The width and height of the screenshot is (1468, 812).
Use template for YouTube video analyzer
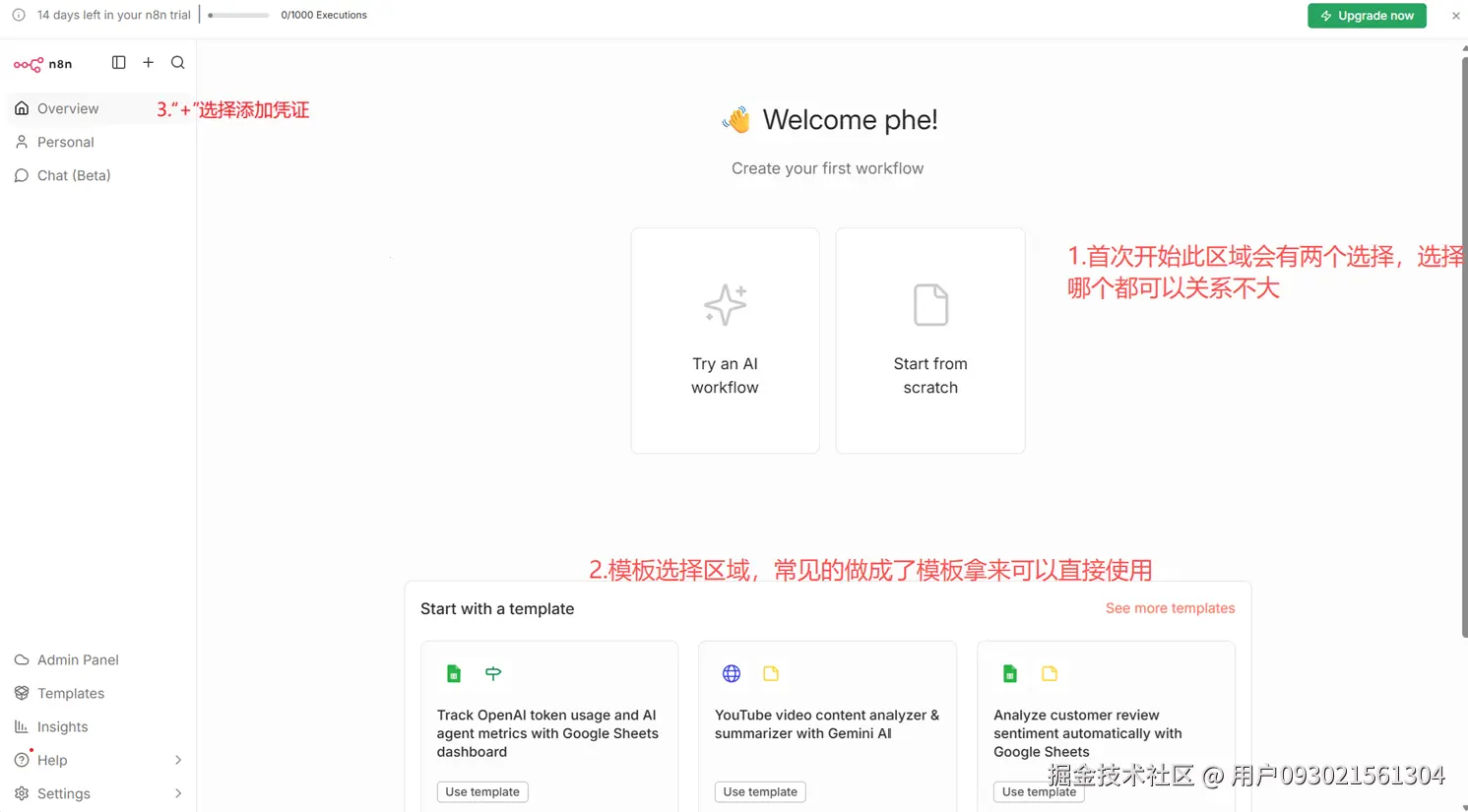[760, 791]
